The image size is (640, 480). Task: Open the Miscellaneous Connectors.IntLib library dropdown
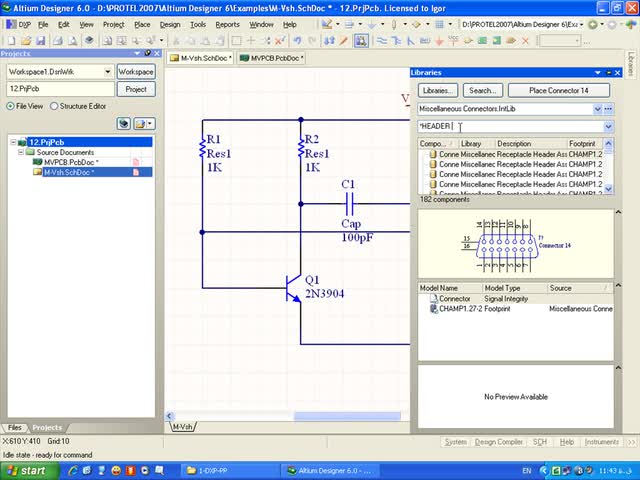click(x=597, y=108)
